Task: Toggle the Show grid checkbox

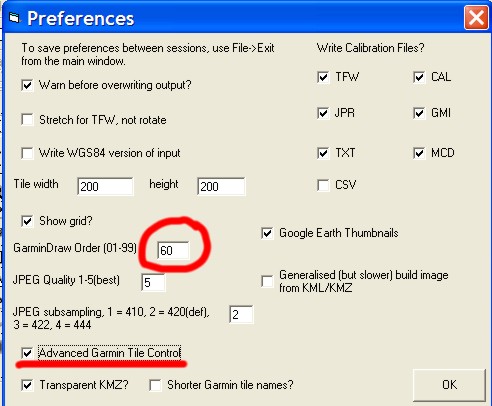Action: [x=27, y=221]
